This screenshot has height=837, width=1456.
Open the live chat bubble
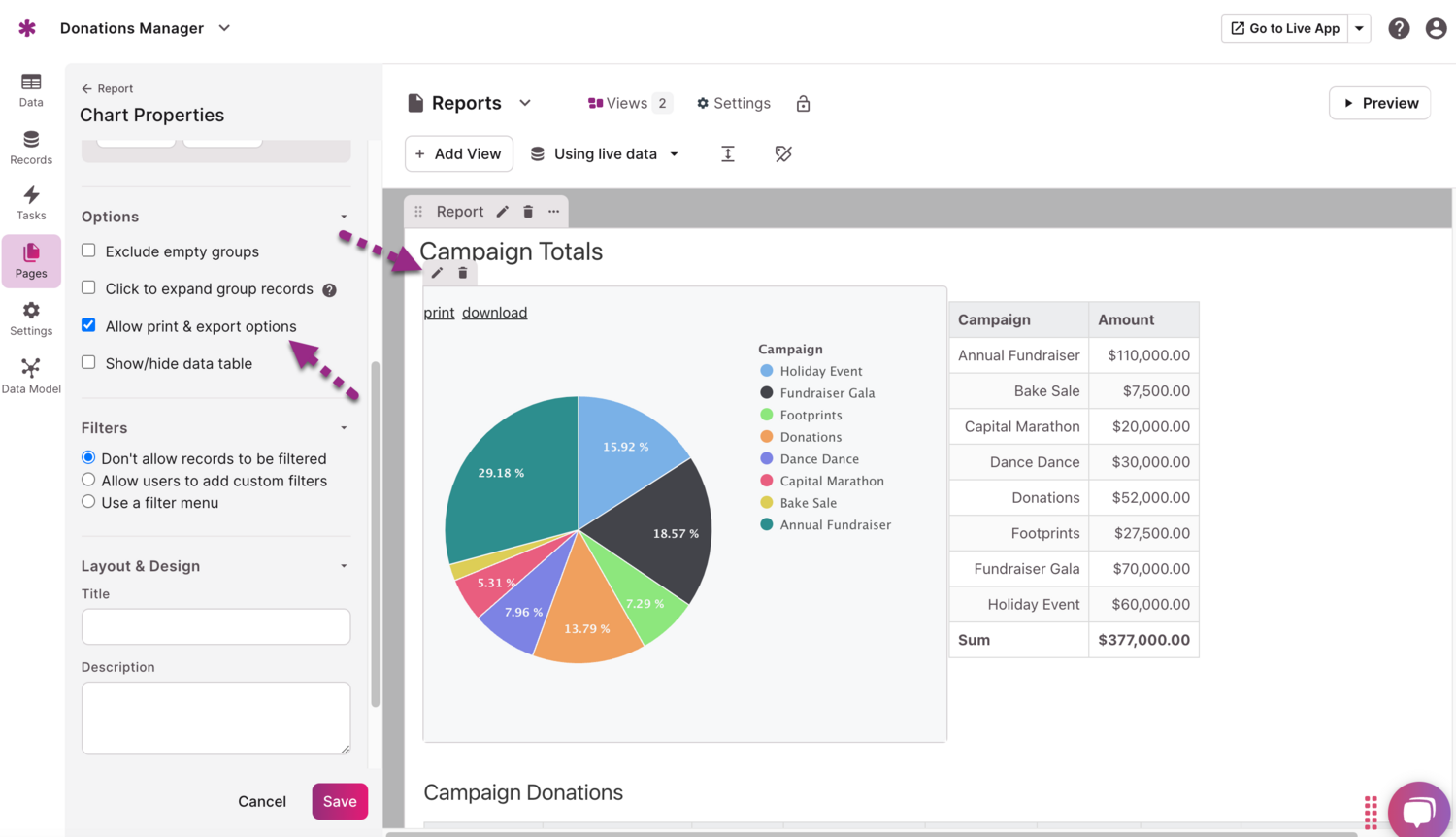[x=1418, y=809]
